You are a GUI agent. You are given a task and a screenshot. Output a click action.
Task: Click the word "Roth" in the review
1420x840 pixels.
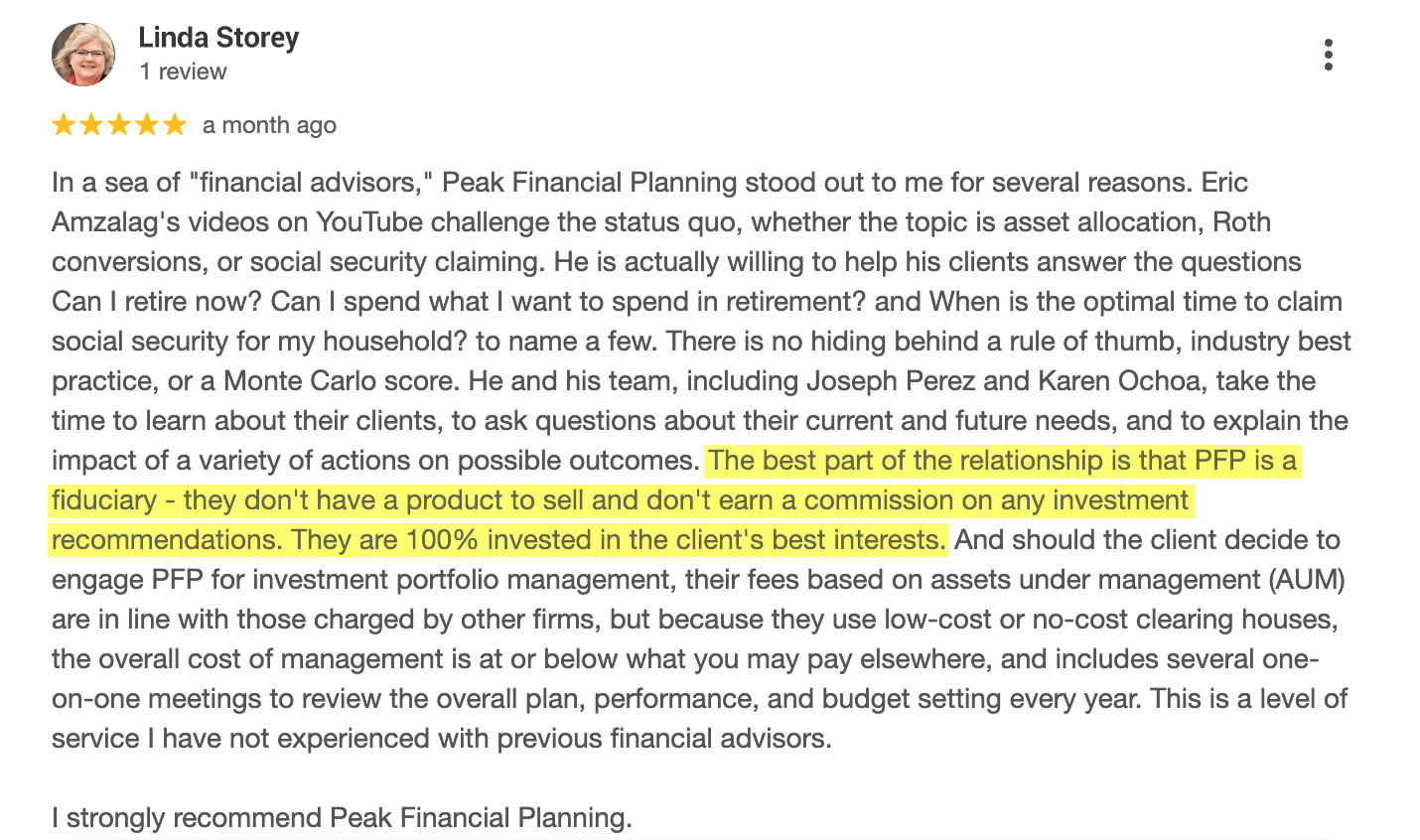(1241, 222)
